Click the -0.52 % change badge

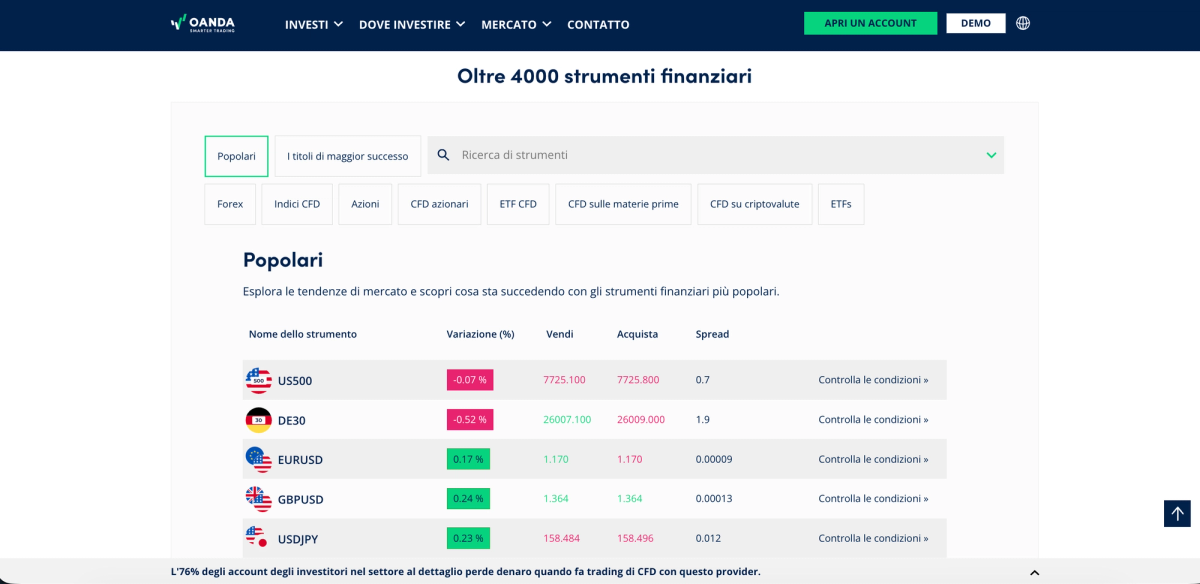coord(470,420)
